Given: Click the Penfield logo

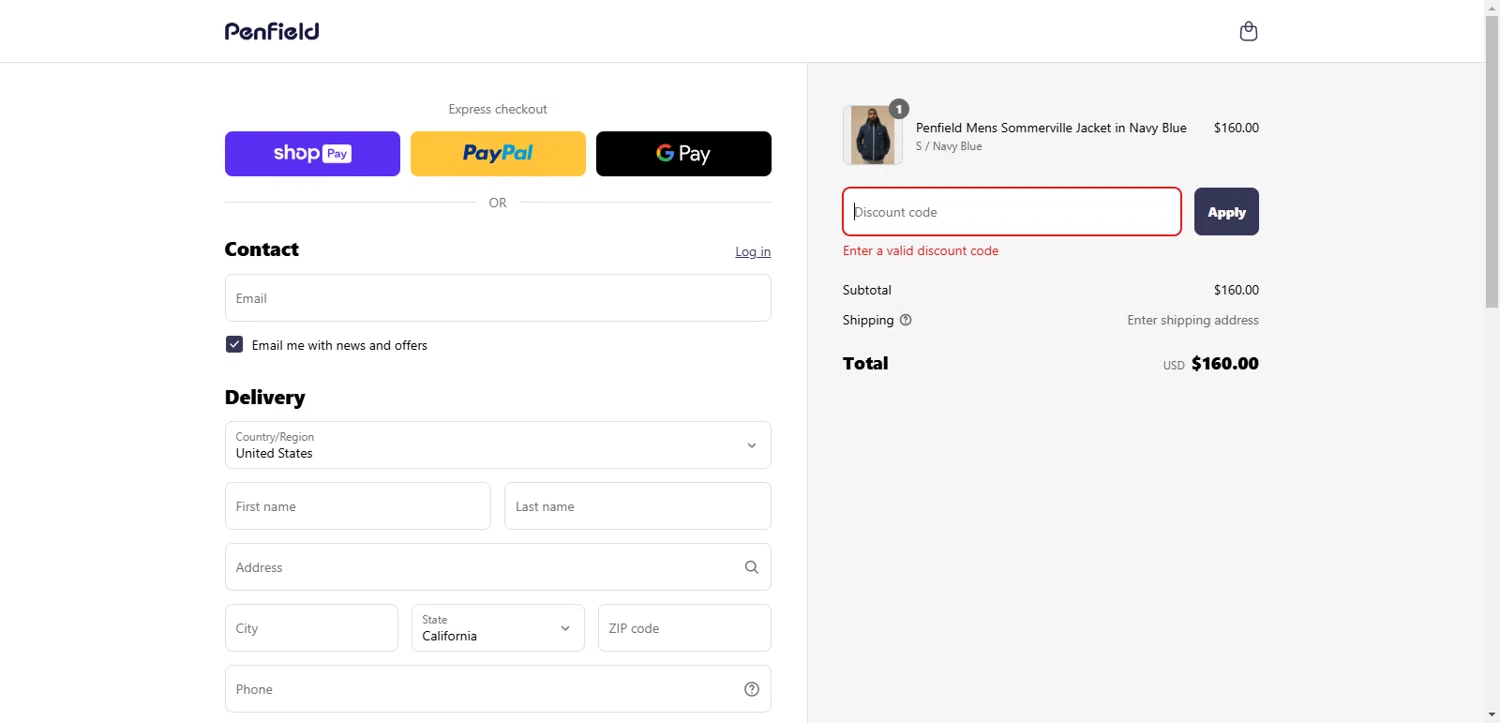Looking at the screenshot, I should 272,31.
